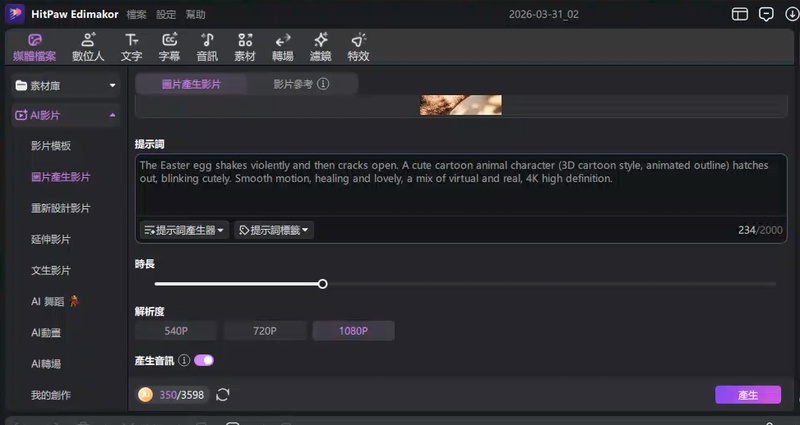Screen dimensions: 800x425
Task: Select the 文字 text tool
Action: (132, 47)
